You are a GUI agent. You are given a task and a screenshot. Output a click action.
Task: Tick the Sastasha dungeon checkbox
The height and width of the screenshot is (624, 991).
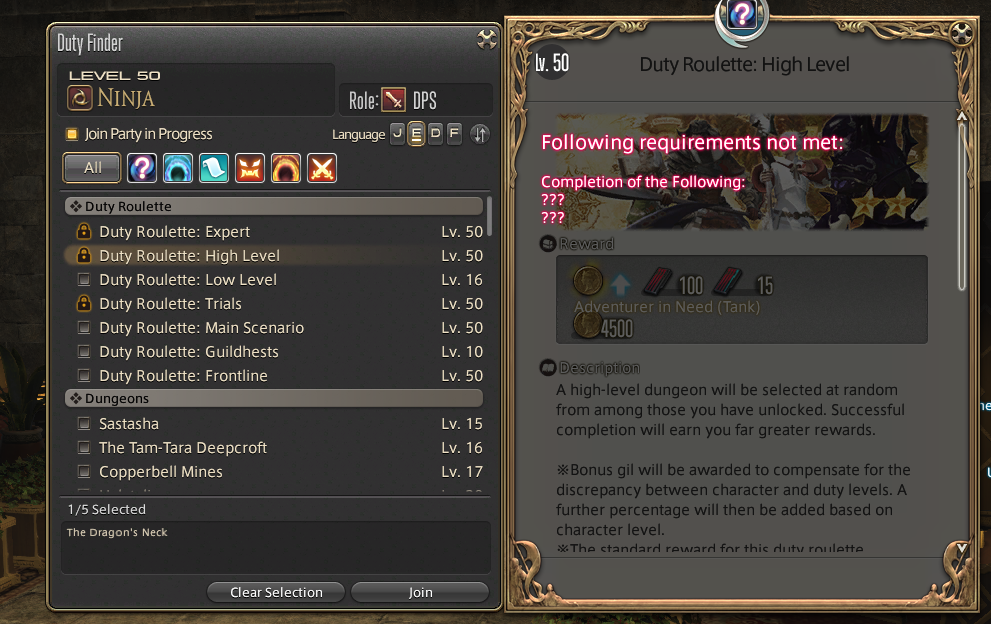[83, 423]
